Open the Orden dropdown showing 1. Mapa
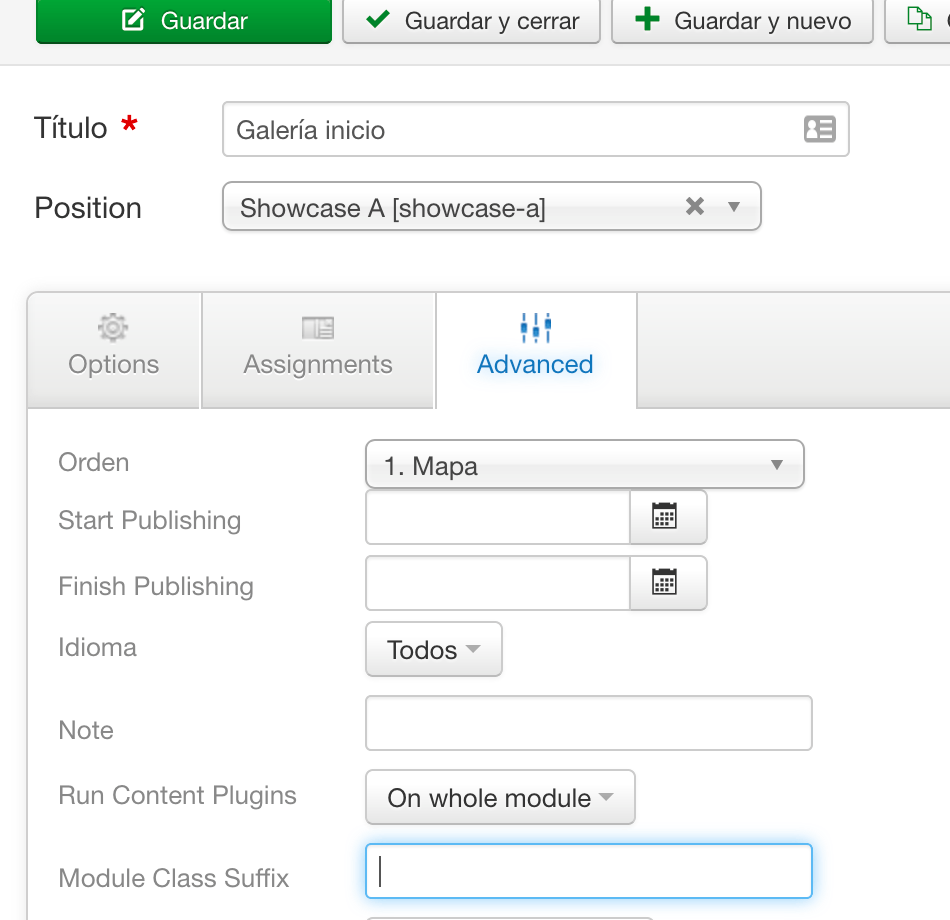The width and height of the screenshot is (950, 920). (x=585, y=464)
